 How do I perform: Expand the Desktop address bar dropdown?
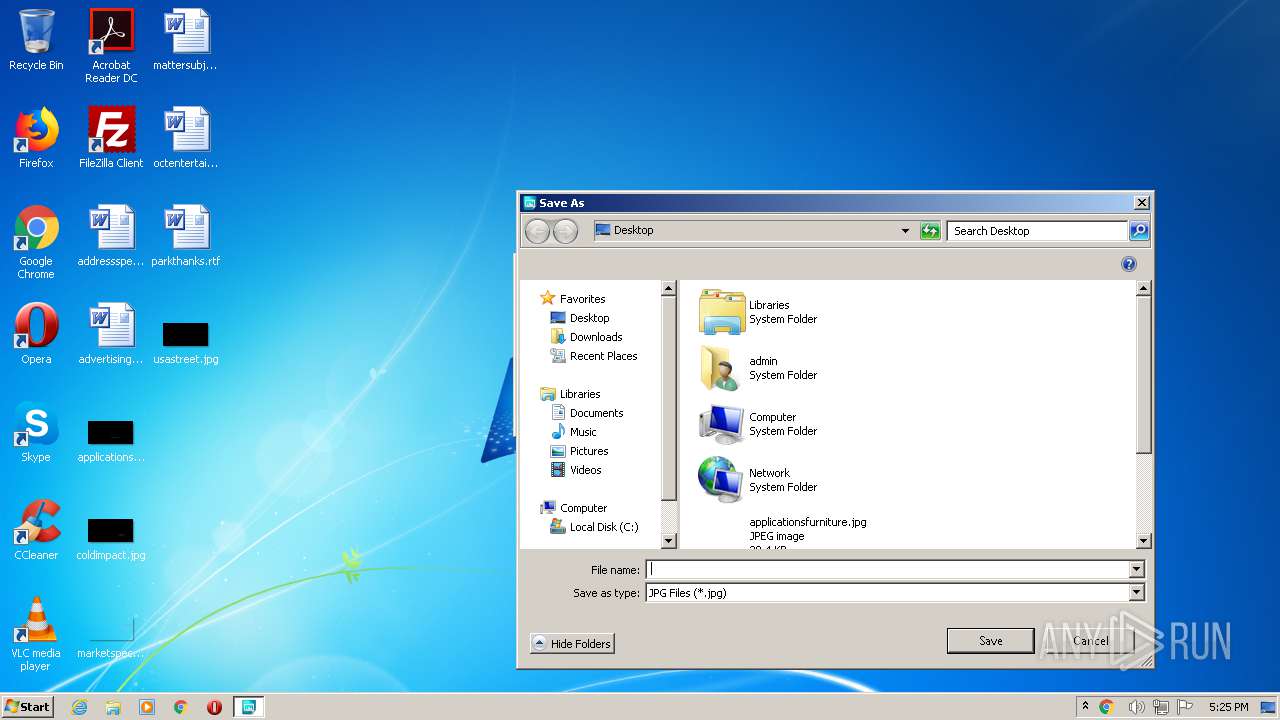pos(905,231)
